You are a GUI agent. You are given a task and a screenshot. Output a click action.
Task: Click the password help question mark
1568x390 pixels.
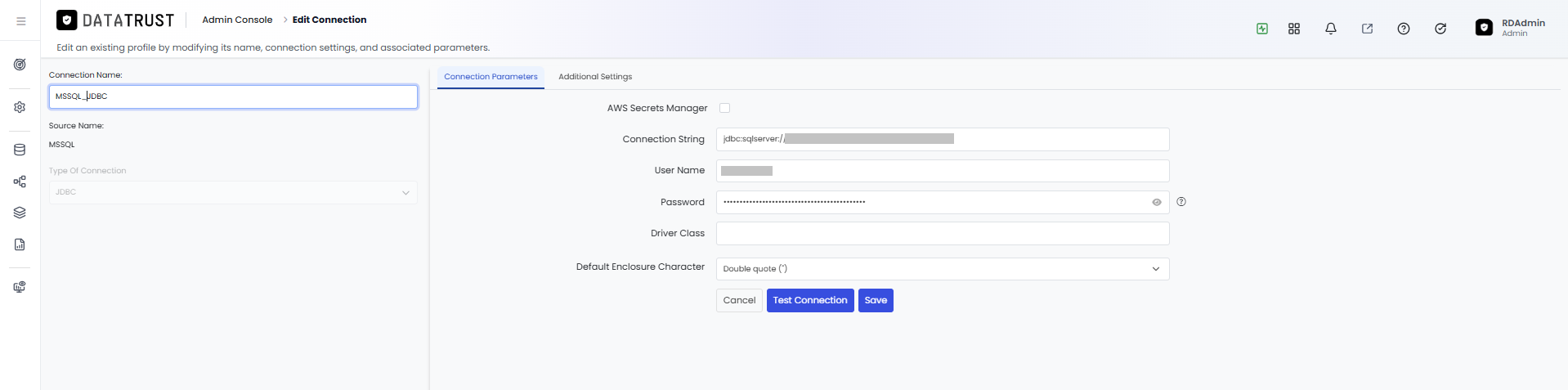tap(1181, 202)
